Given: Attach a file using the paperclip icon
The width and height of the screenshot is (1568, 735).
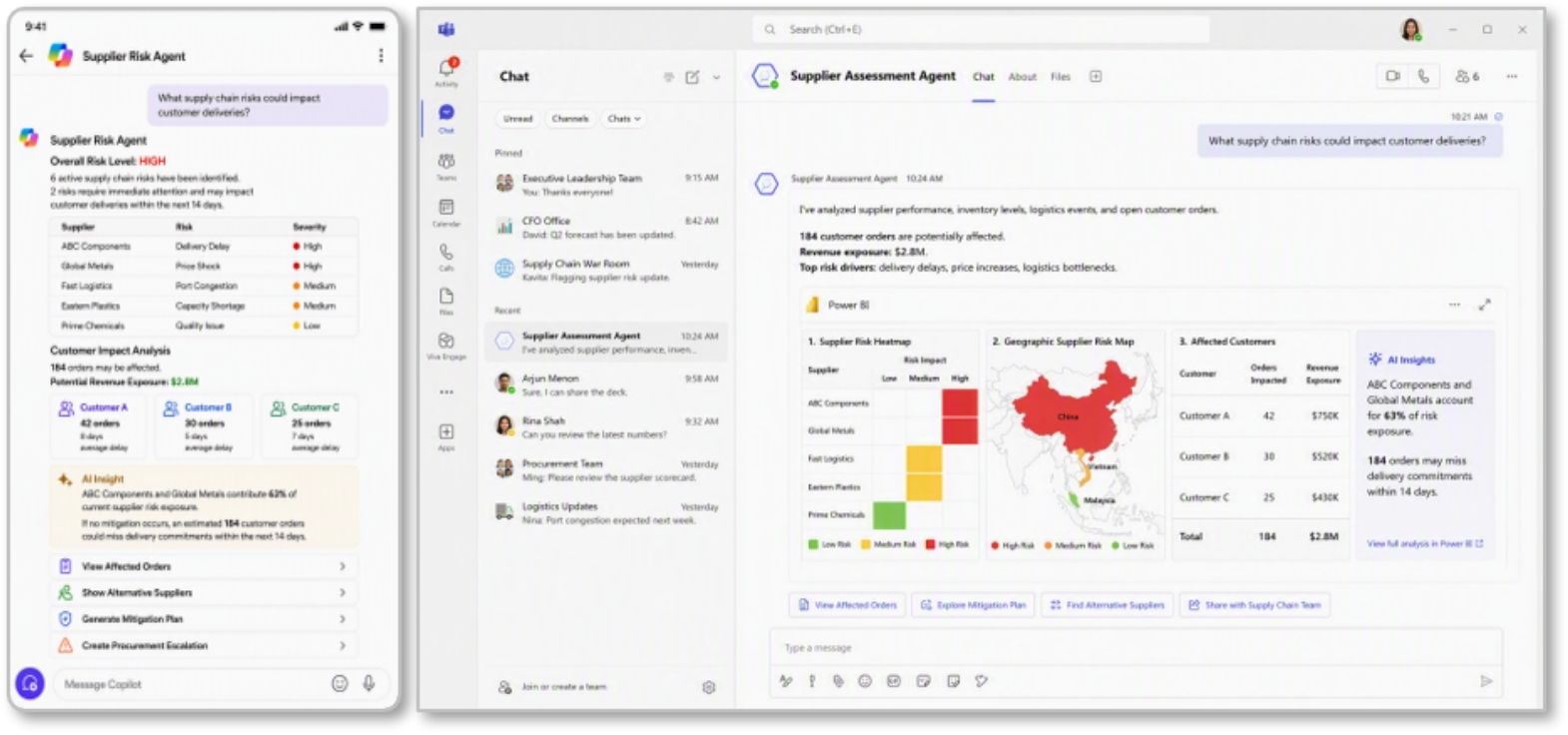Looking at the screenshot, I should point(838,681).
